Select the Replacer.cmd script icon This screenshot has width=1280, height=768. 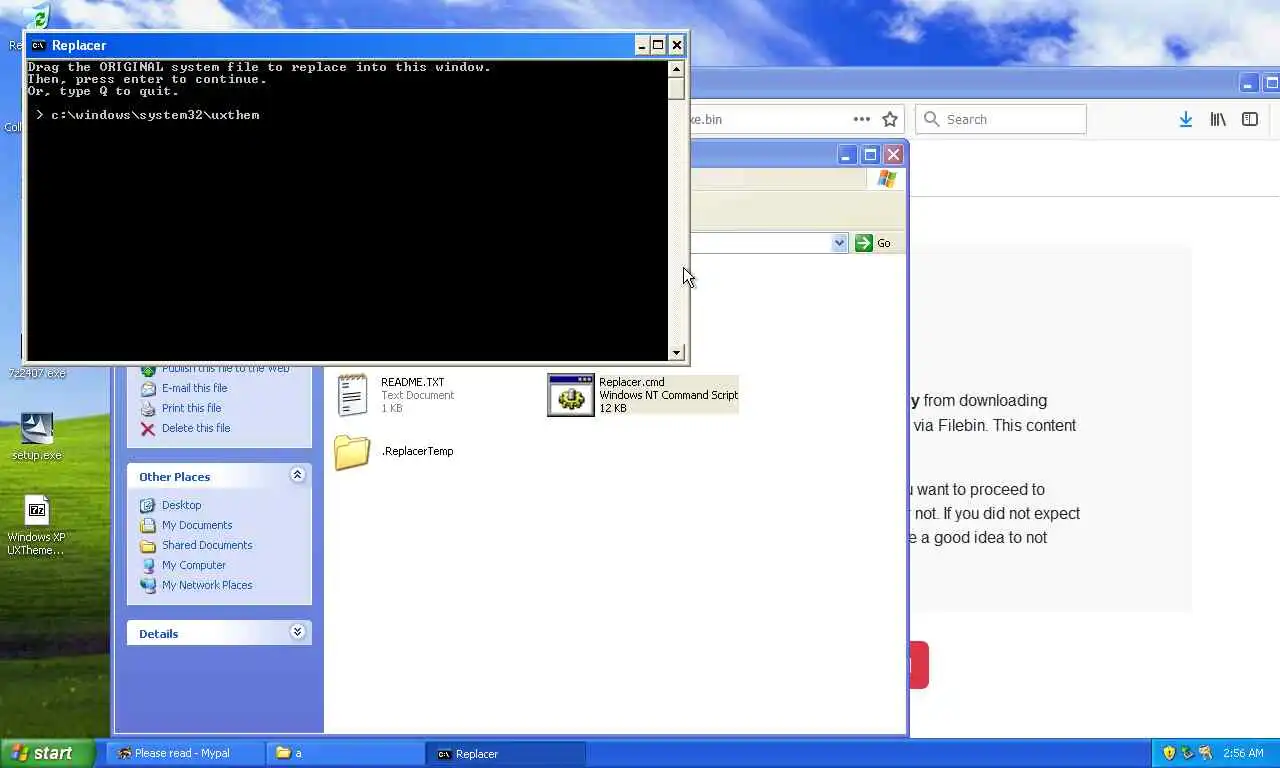[571, 395]
